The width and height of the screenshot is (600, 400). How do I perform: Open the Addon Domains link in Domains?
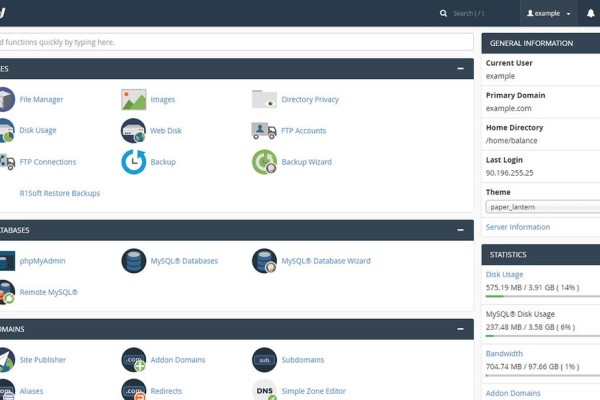tap(178, 360)
